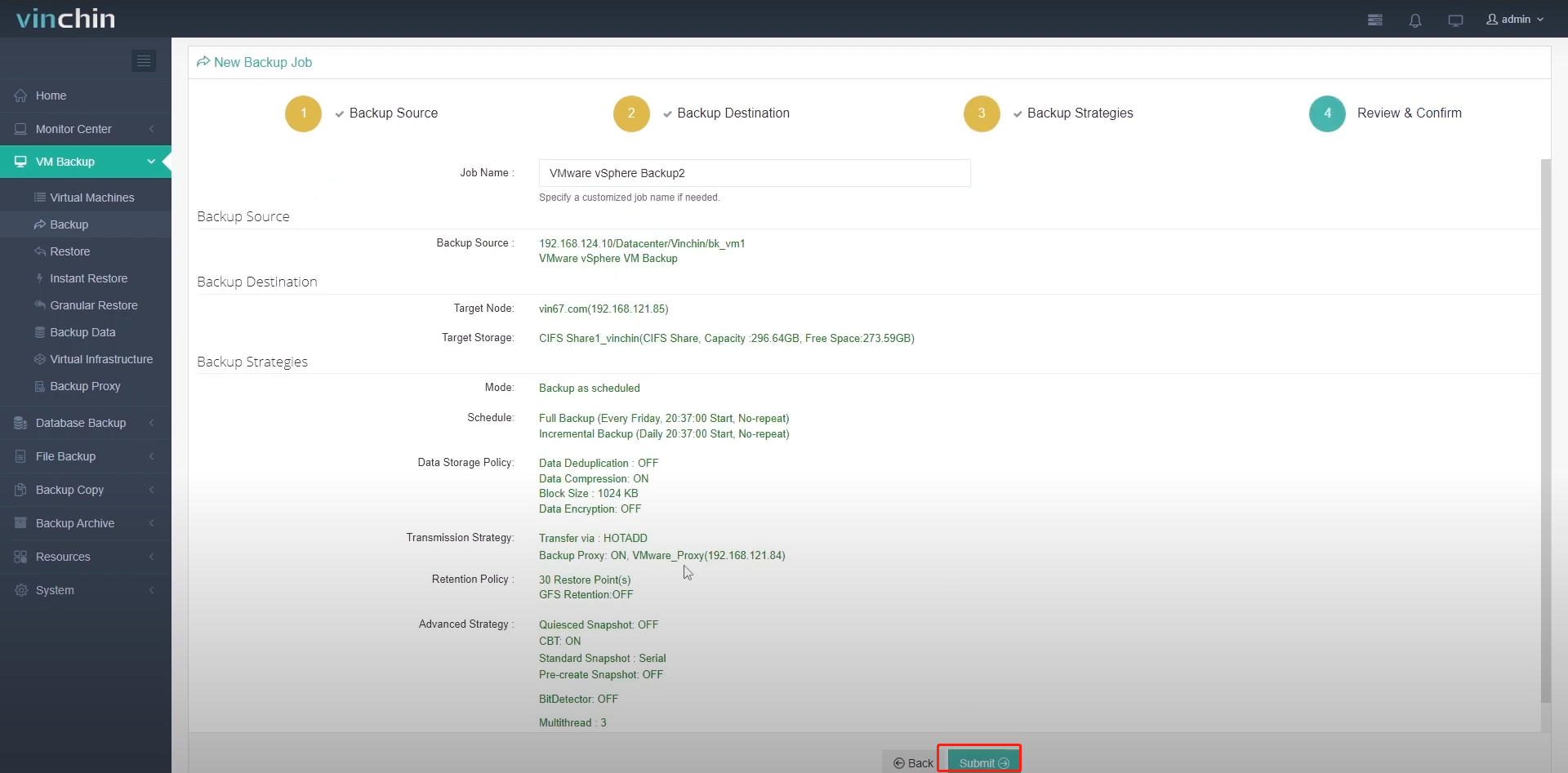1568x773 pixels.
Task: Click the Vinchin logo
Action: [65, 19]
